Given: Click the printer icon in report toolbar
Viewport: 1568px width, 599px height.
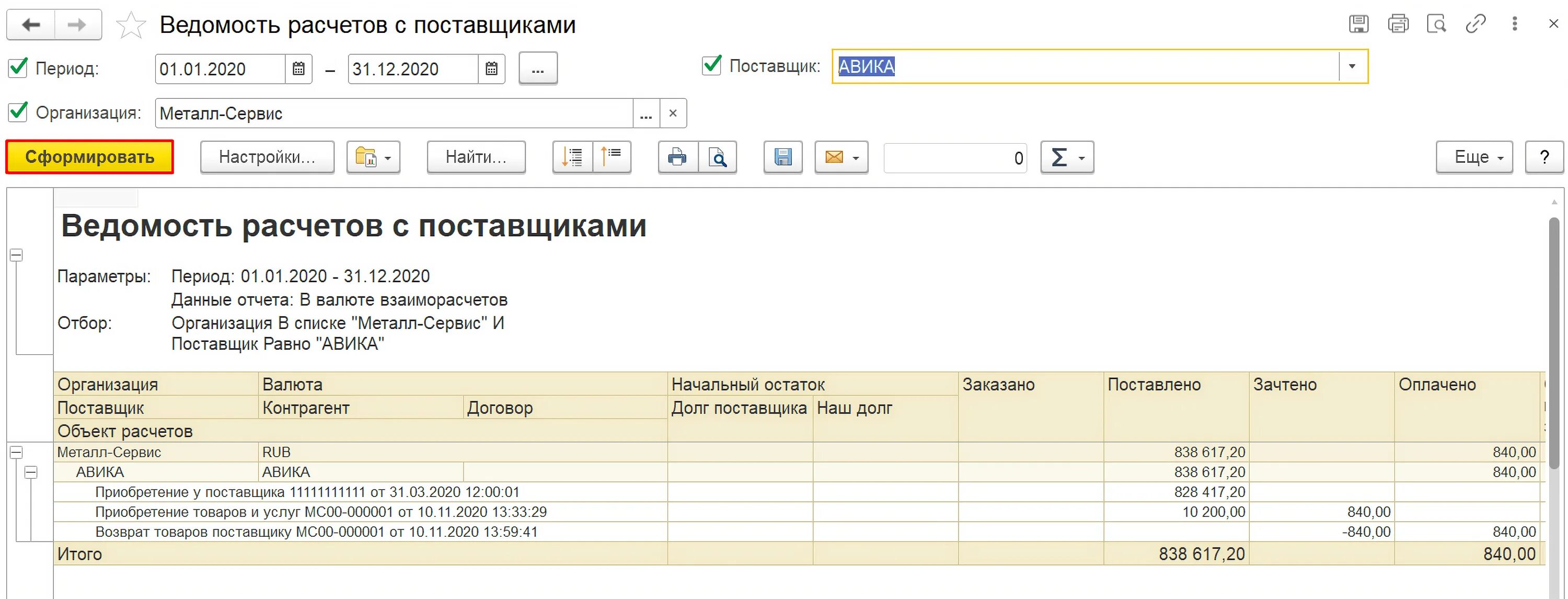Looking at the screenshot, I should pyautogui.click(x=677, y=158).
